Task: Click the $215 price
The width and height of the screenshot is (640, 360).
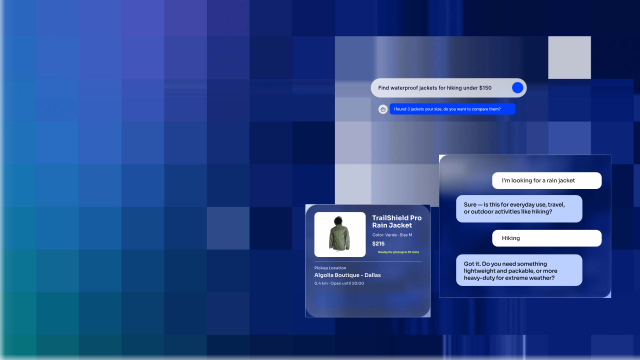Action: pos(378,244)
